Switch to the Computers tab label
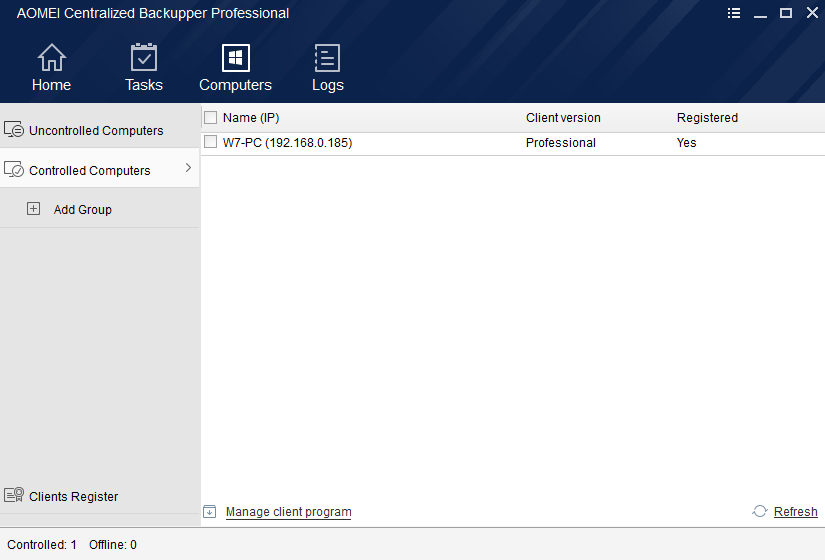Viewport: 825px width, 560px height. pos(235,85)
